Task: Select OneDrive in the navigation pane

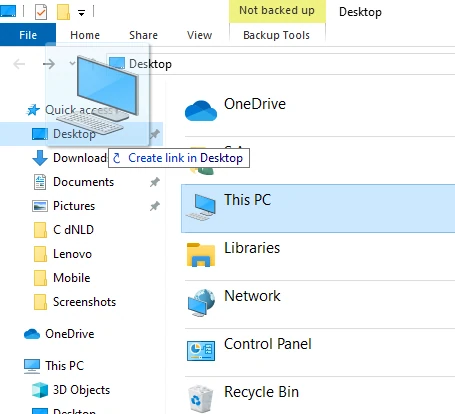Action: coord(70,334)
